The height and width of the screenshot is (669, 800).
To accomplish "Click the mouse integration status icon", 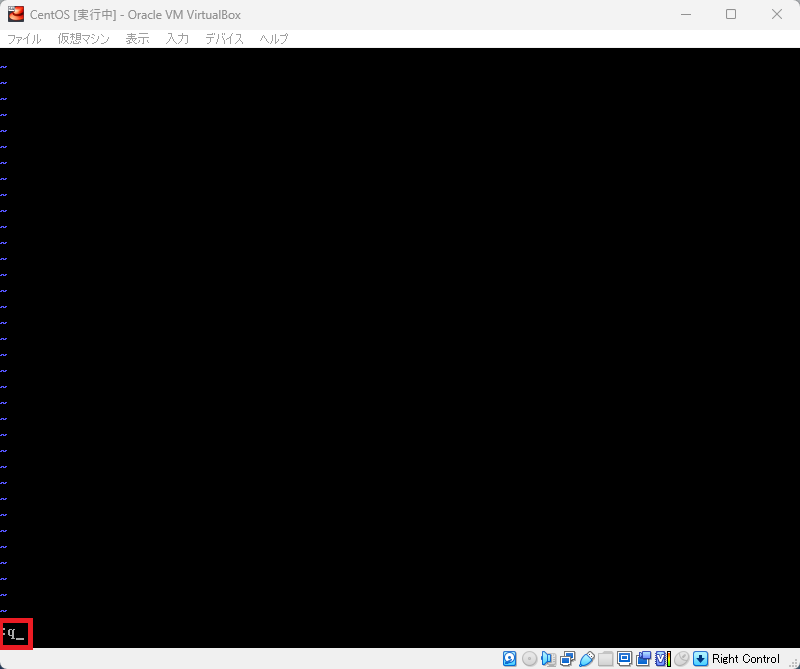I will pyautogui.click(x=682, y=659).
